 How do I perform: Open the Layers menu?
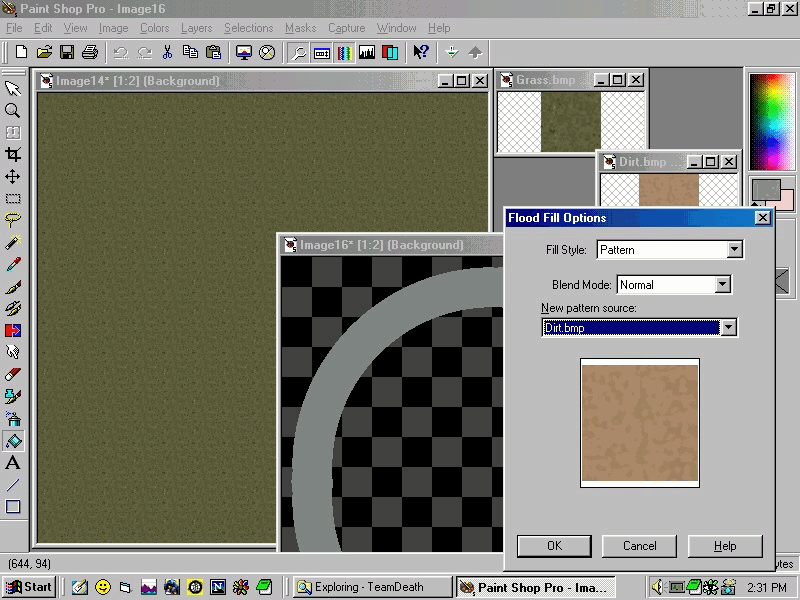(x=196, y=28)
